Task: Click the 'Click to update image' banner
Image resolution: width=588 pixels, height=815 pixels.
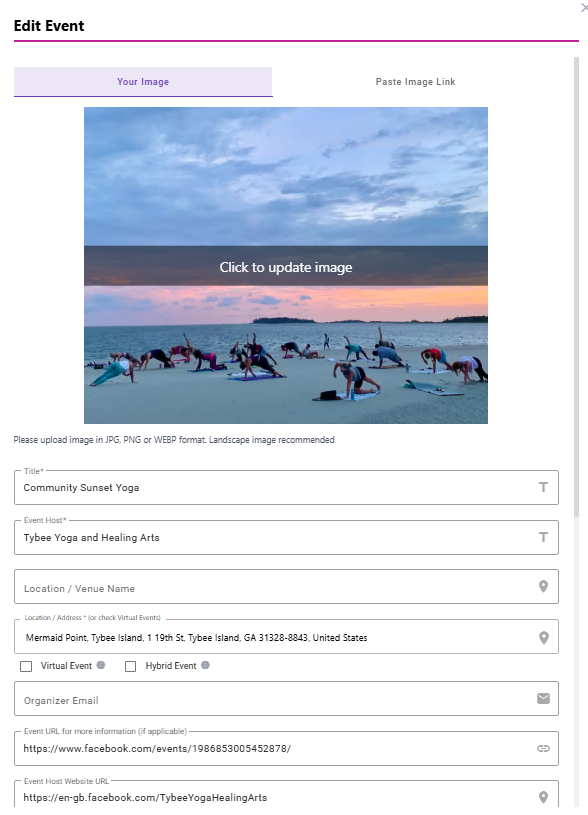Action: tap(286, 266)
